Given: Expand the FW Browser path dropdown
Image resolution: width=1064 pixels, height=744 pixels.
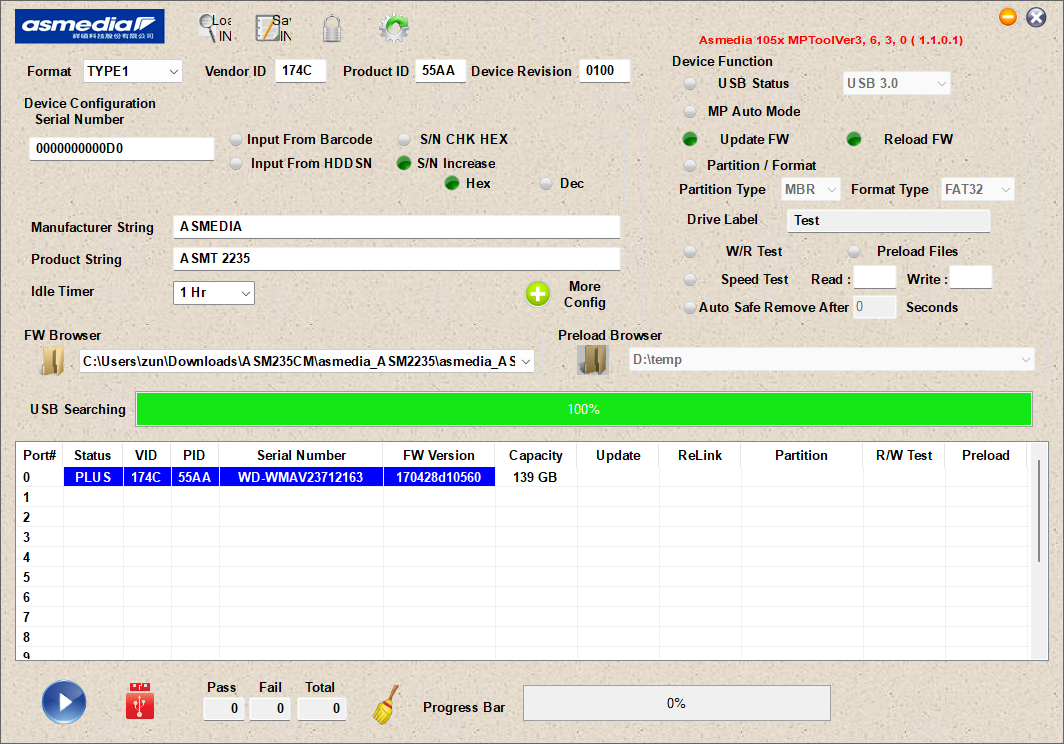Looking at the screenshot, I should [x=525, y=361].
